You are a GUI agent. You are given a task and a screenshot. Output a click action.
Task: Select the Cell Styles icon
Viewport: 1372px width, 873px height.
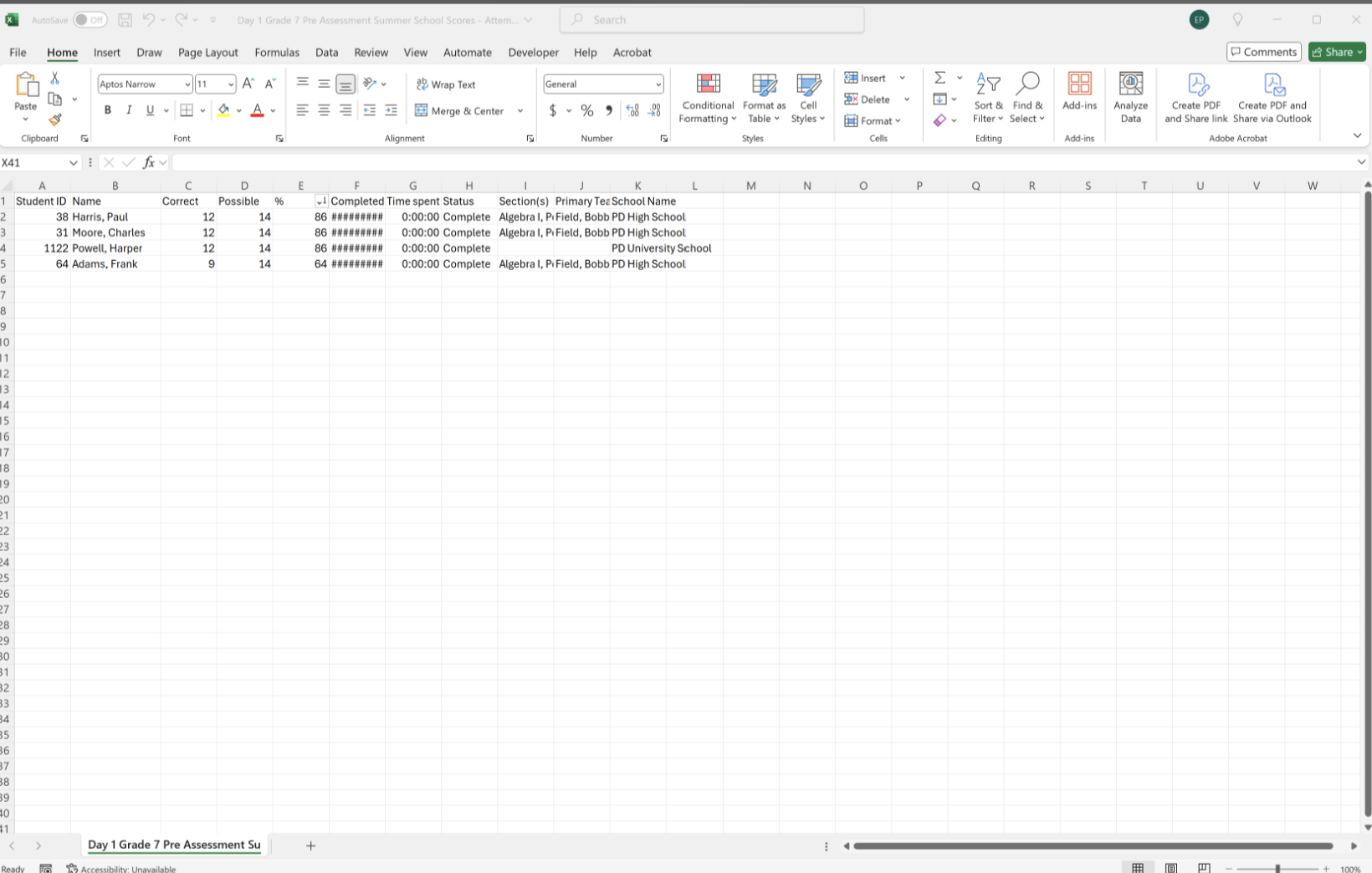pos(808,98)
